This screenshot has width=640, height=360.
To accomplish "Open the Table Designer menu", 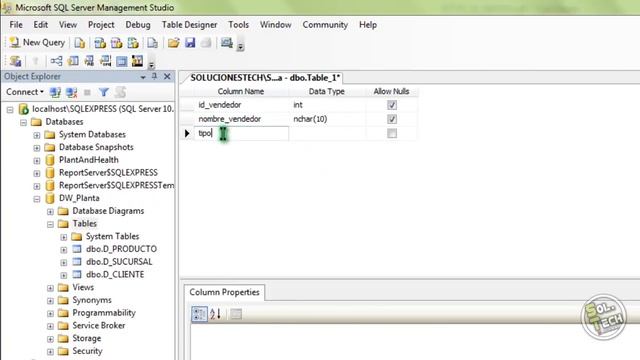I will (189, 25).
